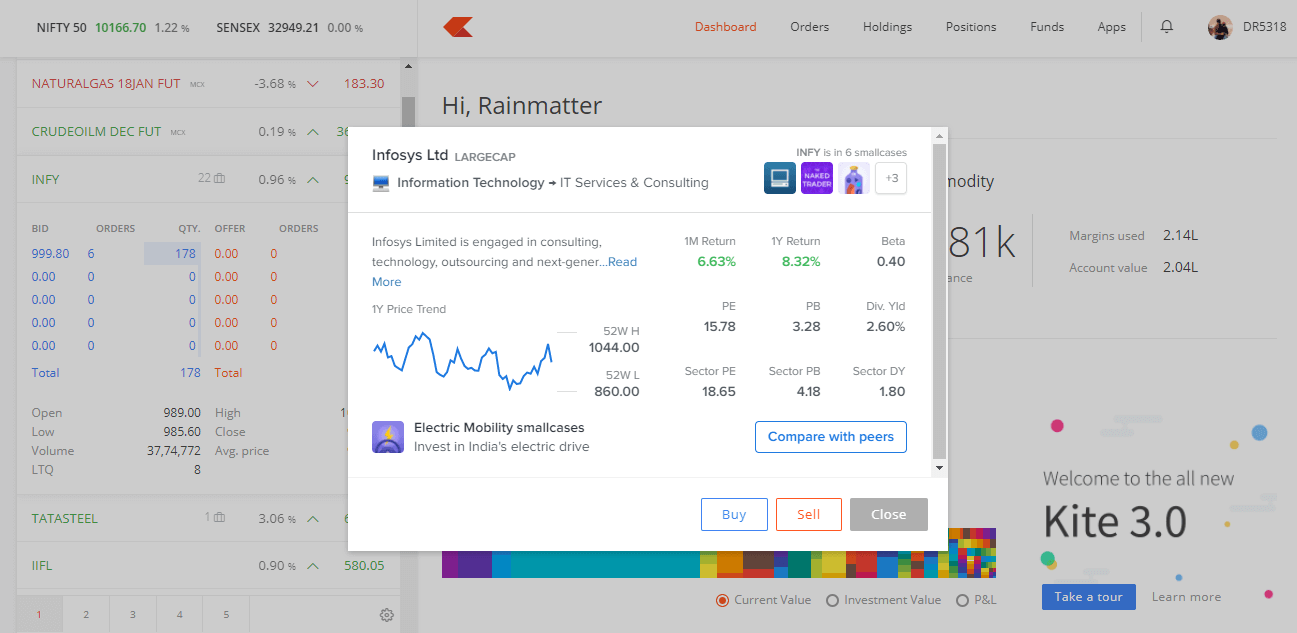The width and height of the screenshot is (1297, 633).
Task: Open the Positions tab
Action: coord(971,27)
